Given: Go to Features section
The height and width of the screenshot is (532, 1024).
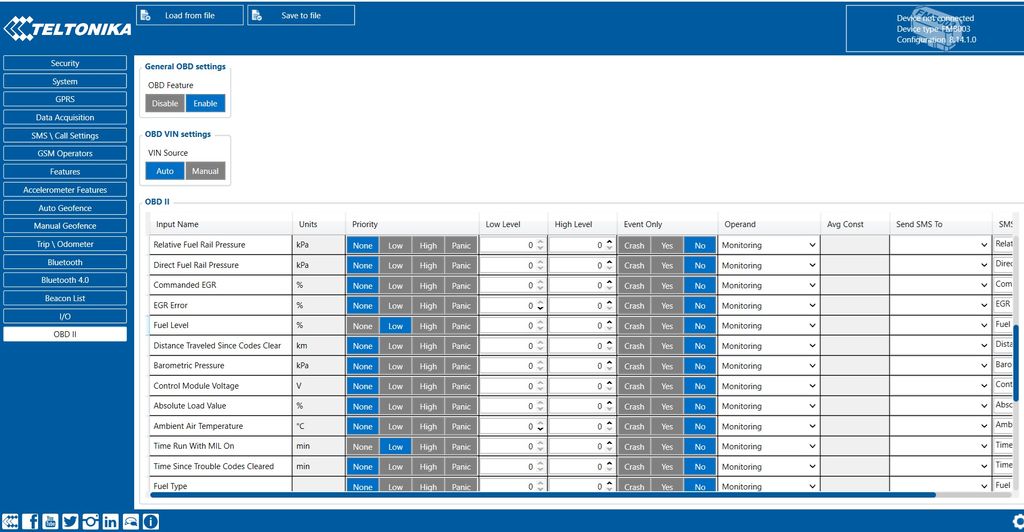Looking at the screenshot, I should (65, 172).
